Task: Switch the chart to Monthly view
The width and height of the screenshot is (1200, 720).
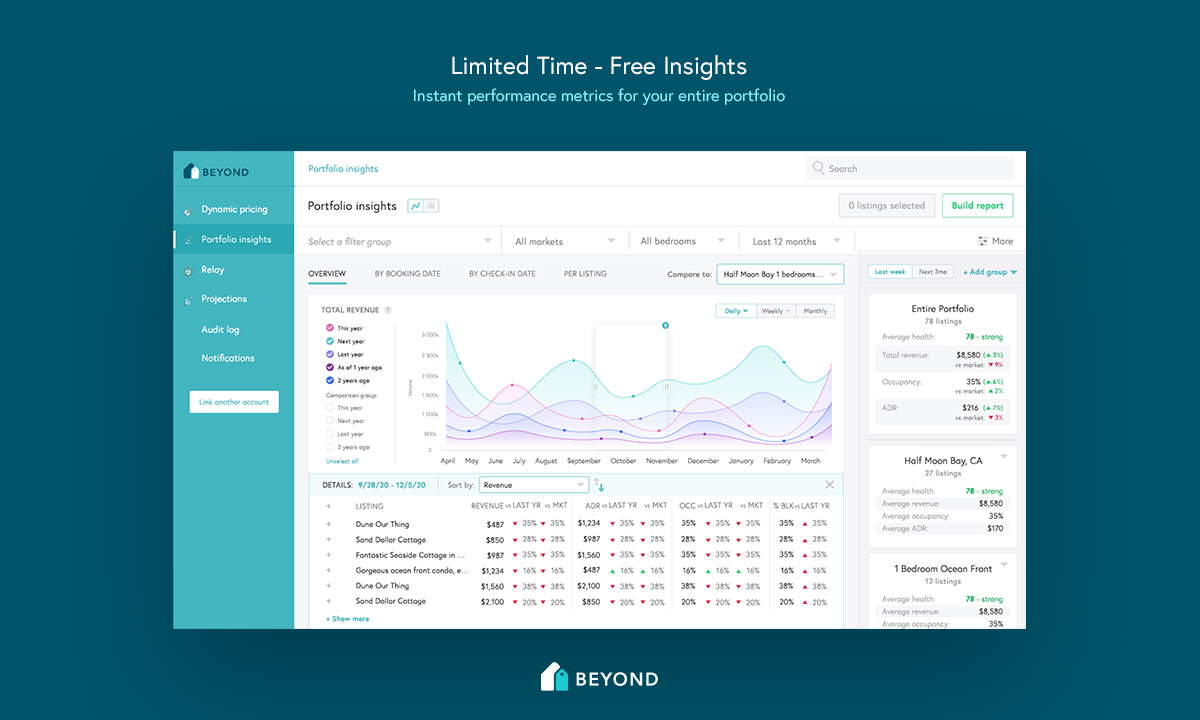Action: [816, 310]
